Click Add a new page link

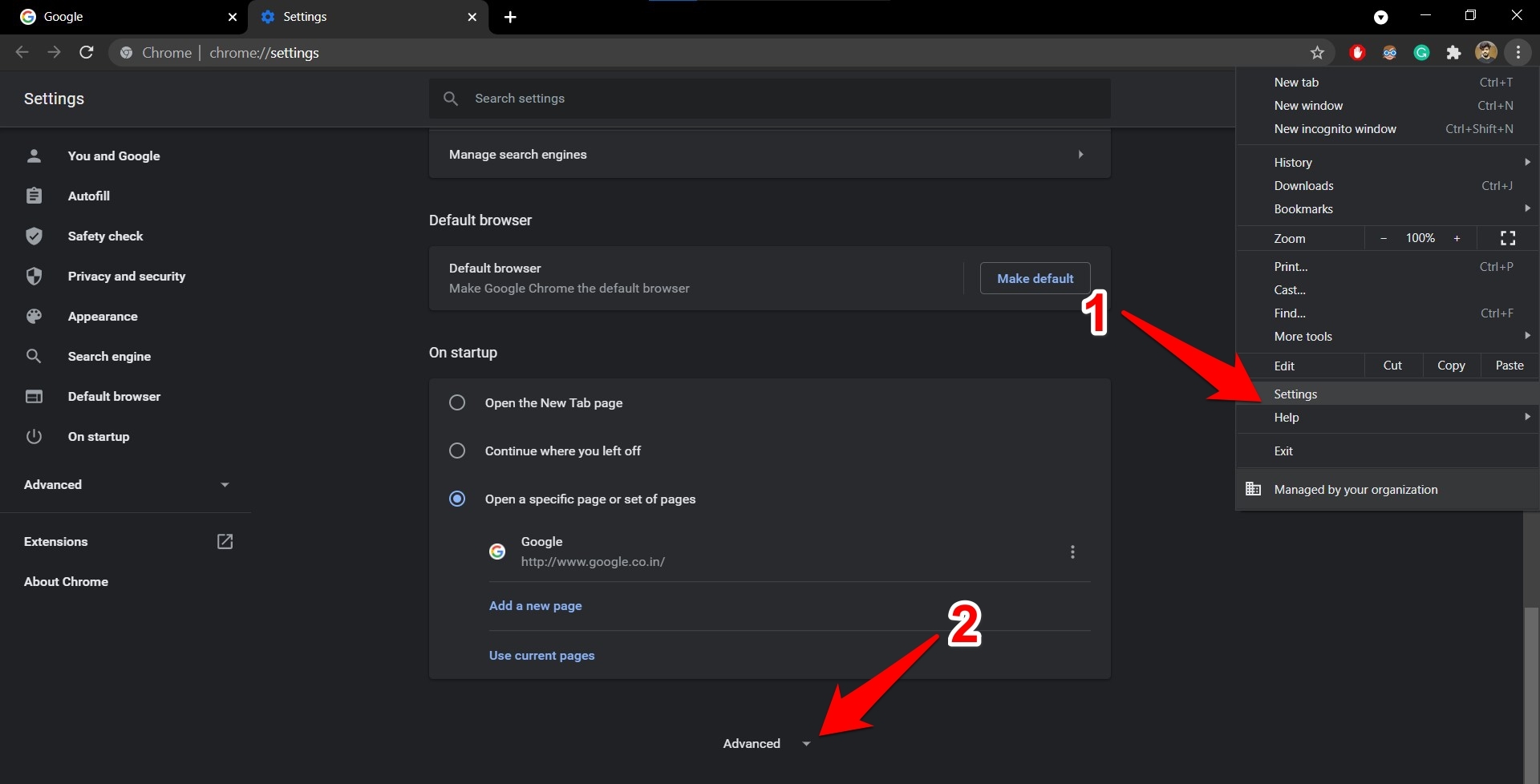[x=536, y=606]
